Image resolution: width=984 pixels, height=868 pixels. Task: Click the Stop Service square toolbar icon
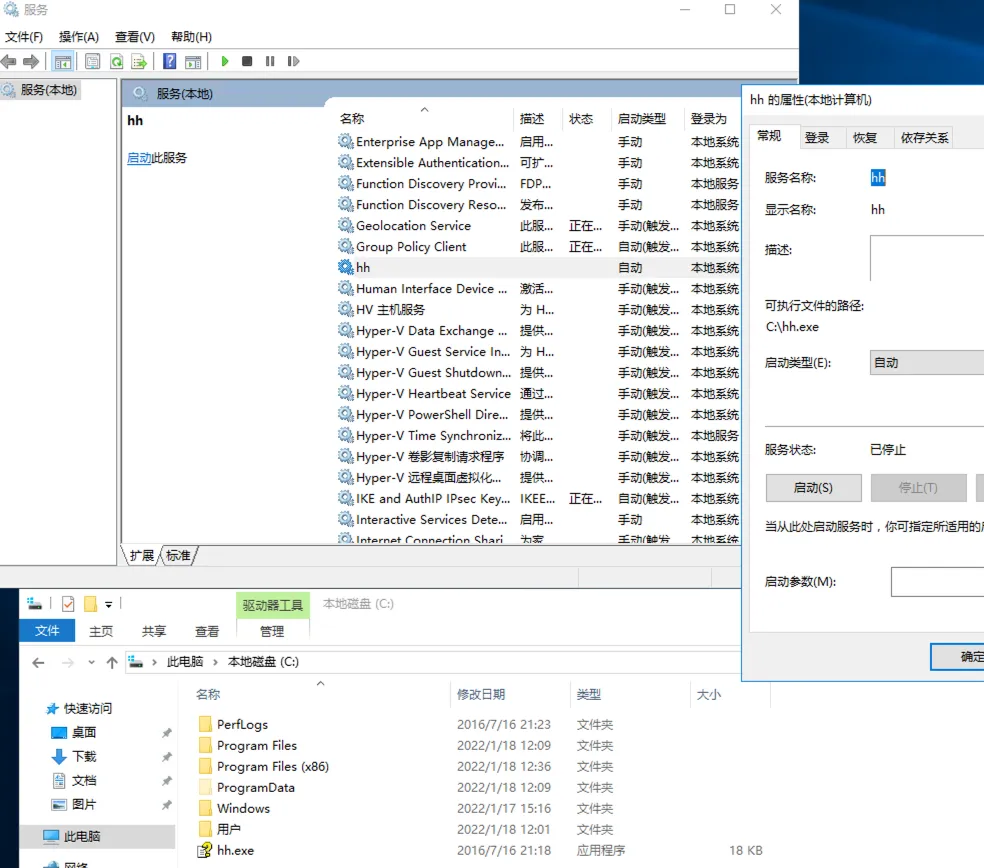[247, 62]
